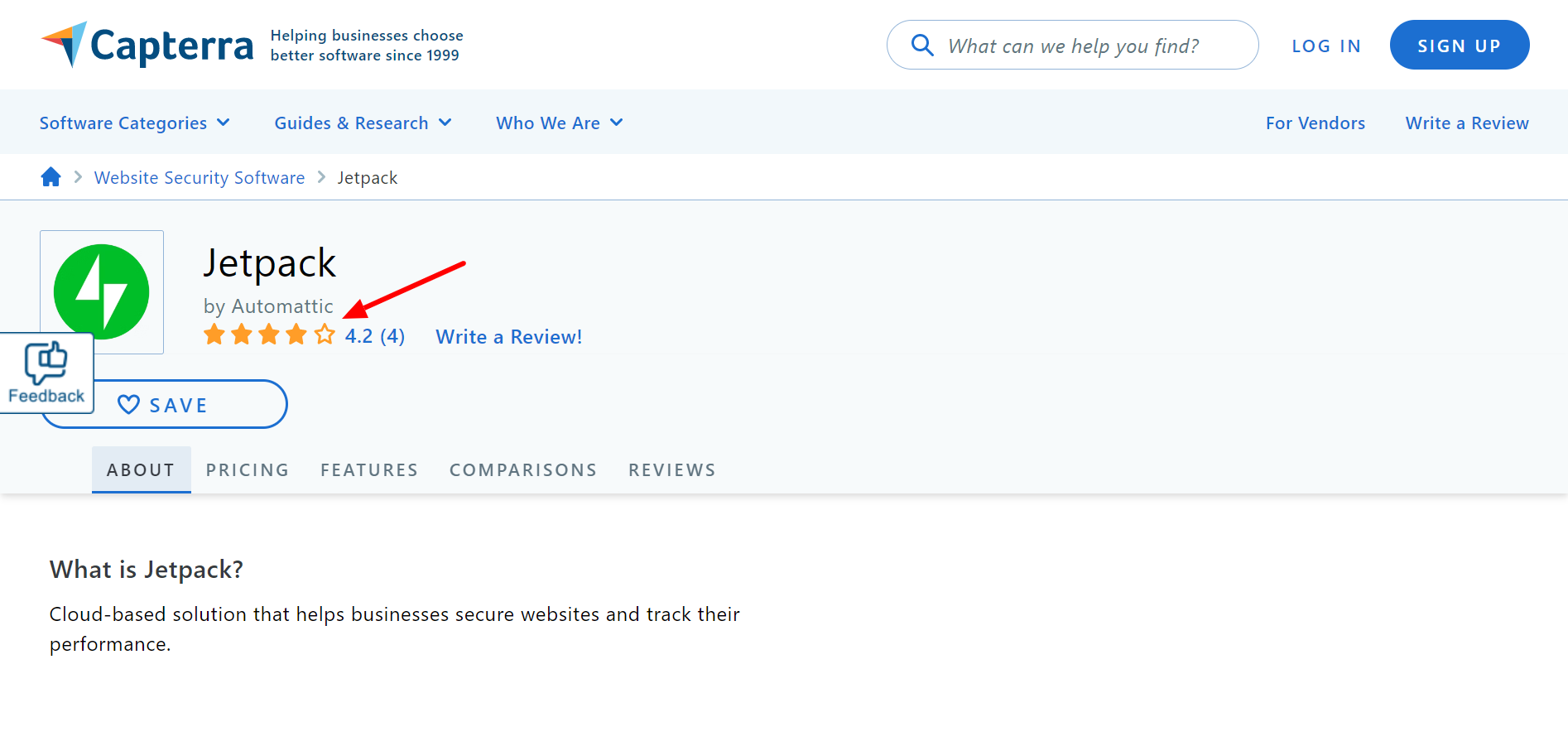This screenshot has width=1568, height=746.
Task: Click the Jetpack product title
Action: pos(270,264)
